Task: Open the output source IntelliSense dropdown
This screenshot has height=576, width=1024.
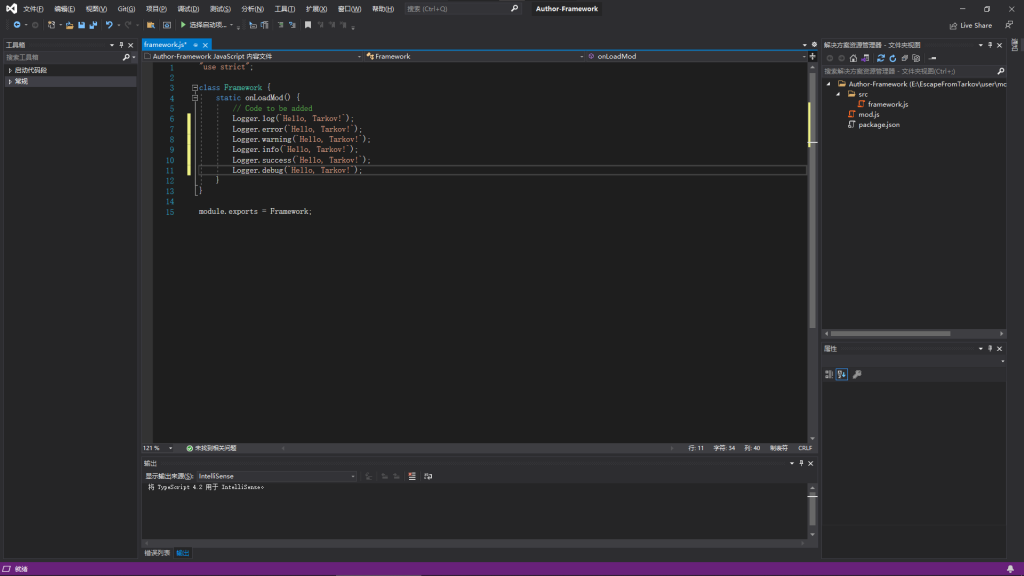Action: [x=353, y=476]
